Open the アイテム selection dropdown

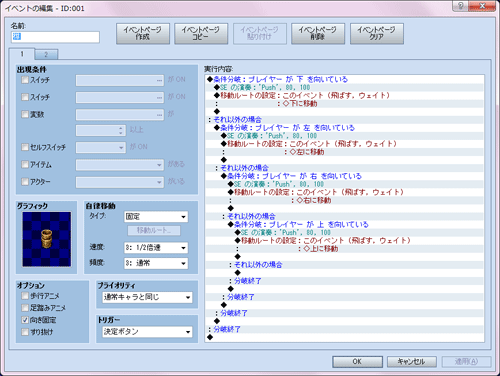(120, 164)
